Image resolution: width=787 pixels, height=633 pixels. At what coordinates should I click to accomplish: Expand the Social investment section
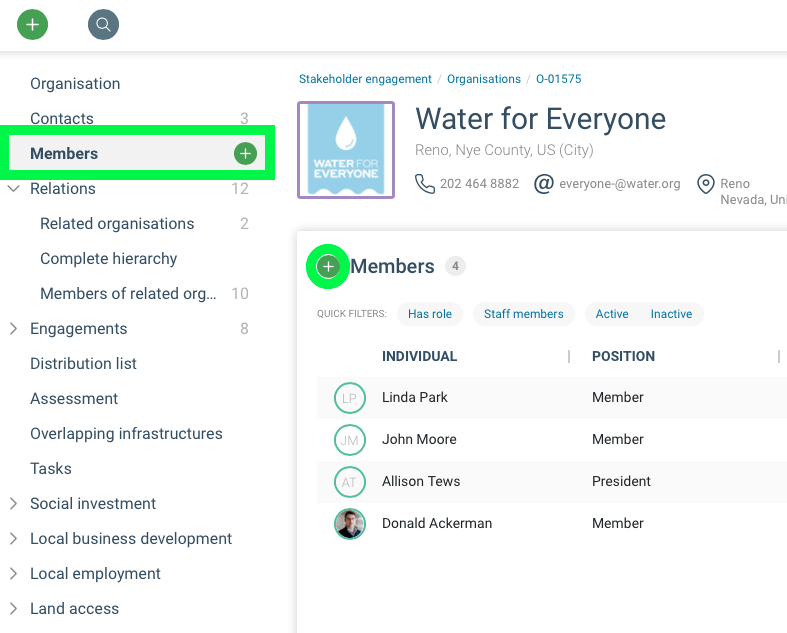coord(14,504)
